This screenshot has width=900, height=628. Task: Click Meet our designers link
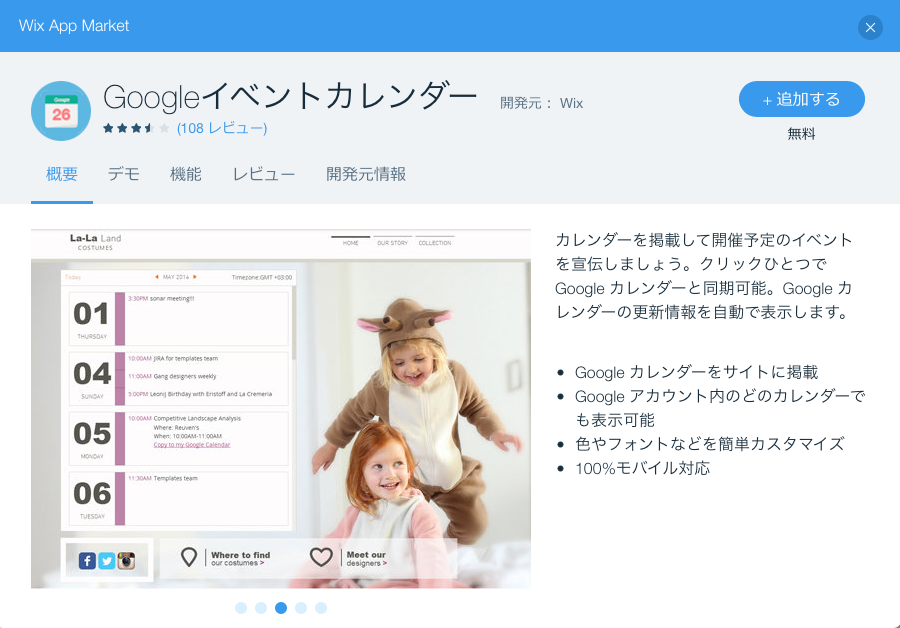(367, 559)
